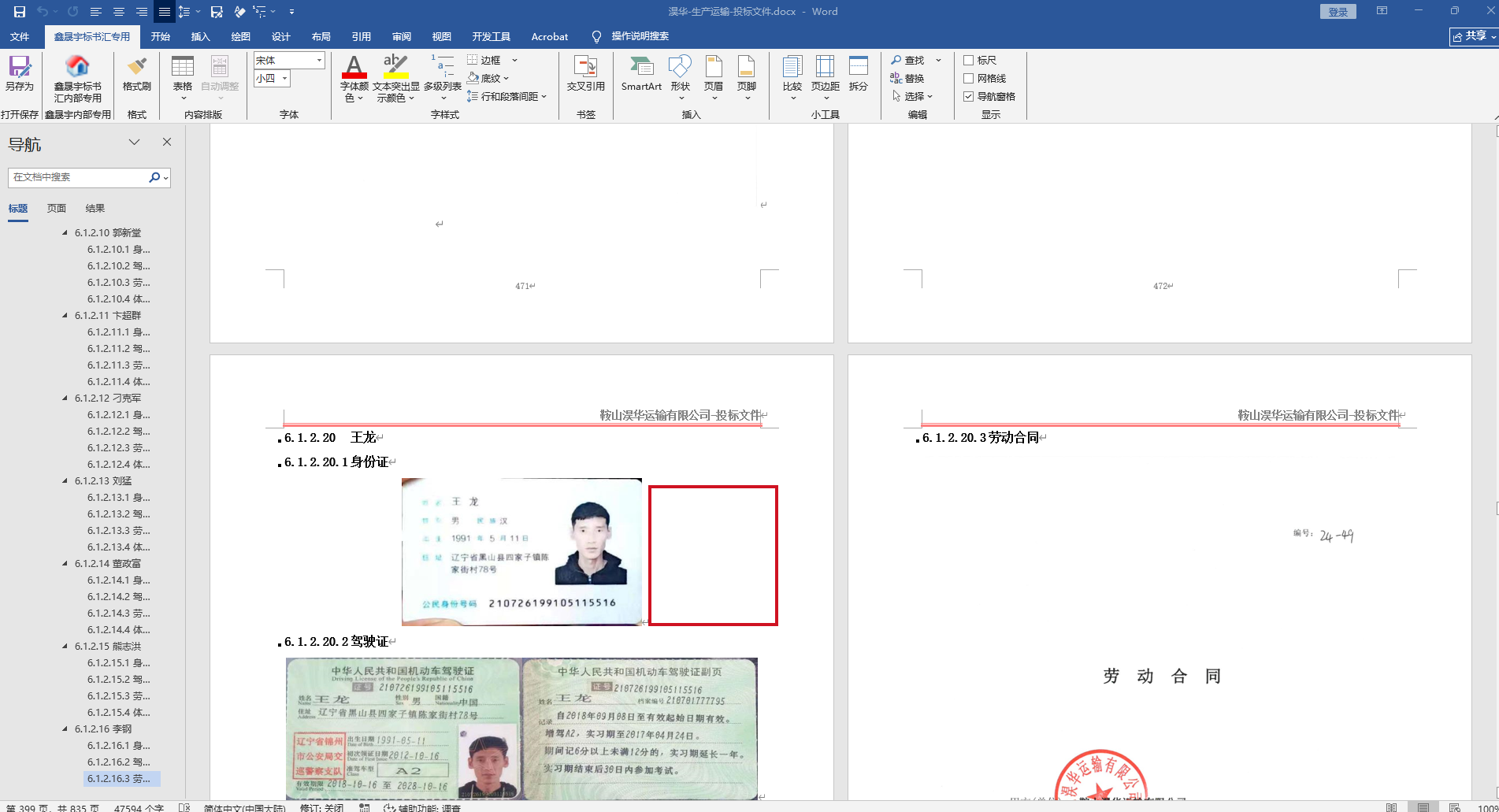The image size is (1499, 812).
Task: Click 替换 to replace text
Action: 907,78
